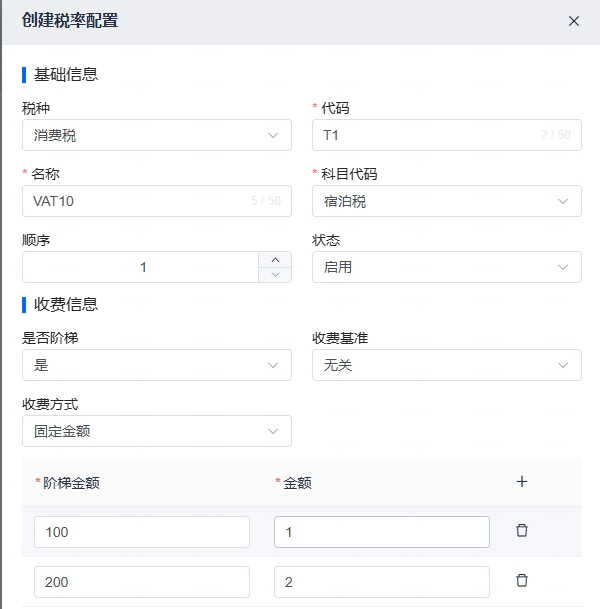600x609 pixels.
Task: Click the 创建税率配置 dialog title
Action: click(70, 21)
